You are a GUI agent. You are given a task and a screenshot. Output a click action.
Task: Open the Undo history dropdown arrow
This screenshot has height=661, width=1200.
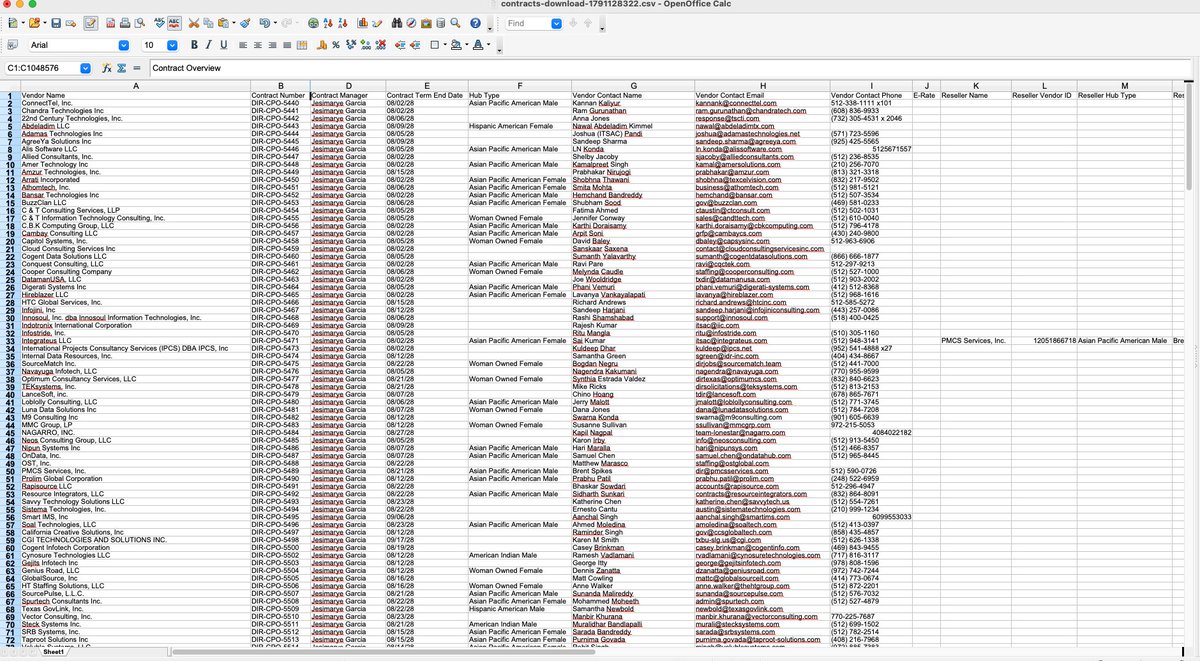pos(276,23)
